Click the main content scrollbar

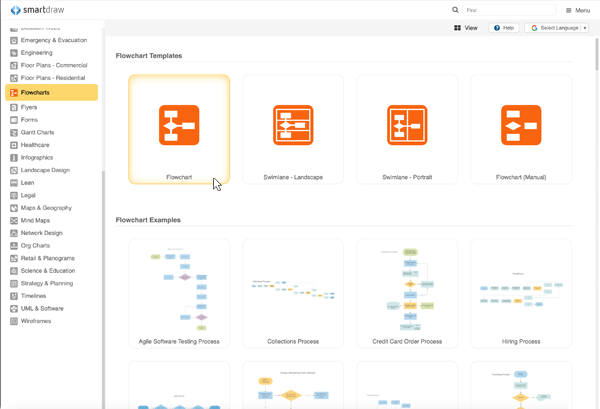[597, 54]
